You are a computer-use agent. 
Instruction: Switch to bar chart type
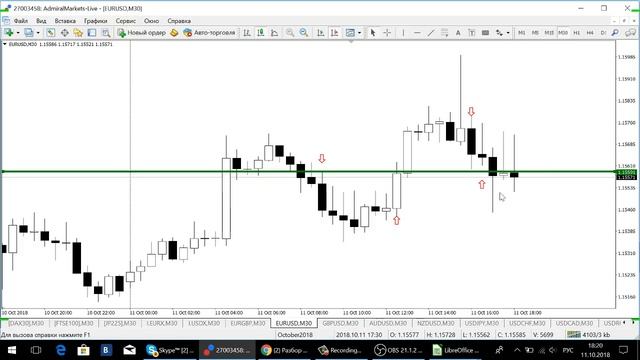[247, 33]
